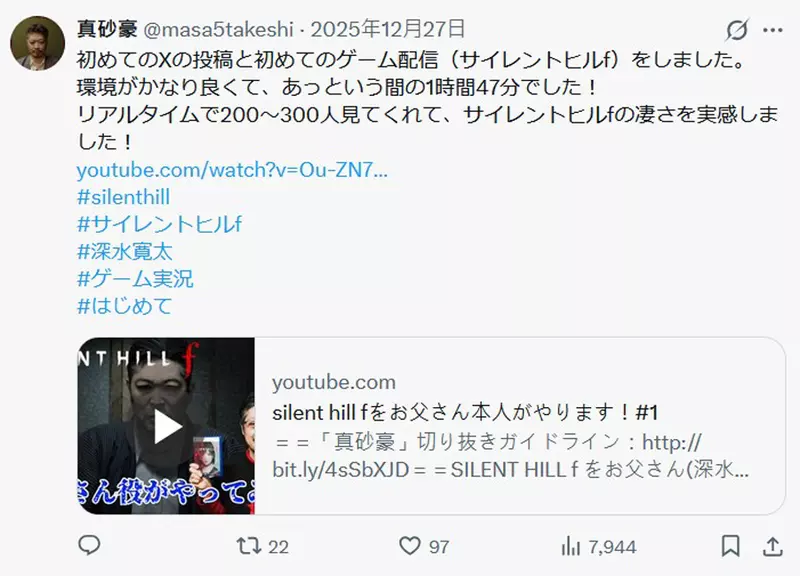Open the #silenthill hashtag
This screenshot has height=576, width=800.
tap(123, 197)
